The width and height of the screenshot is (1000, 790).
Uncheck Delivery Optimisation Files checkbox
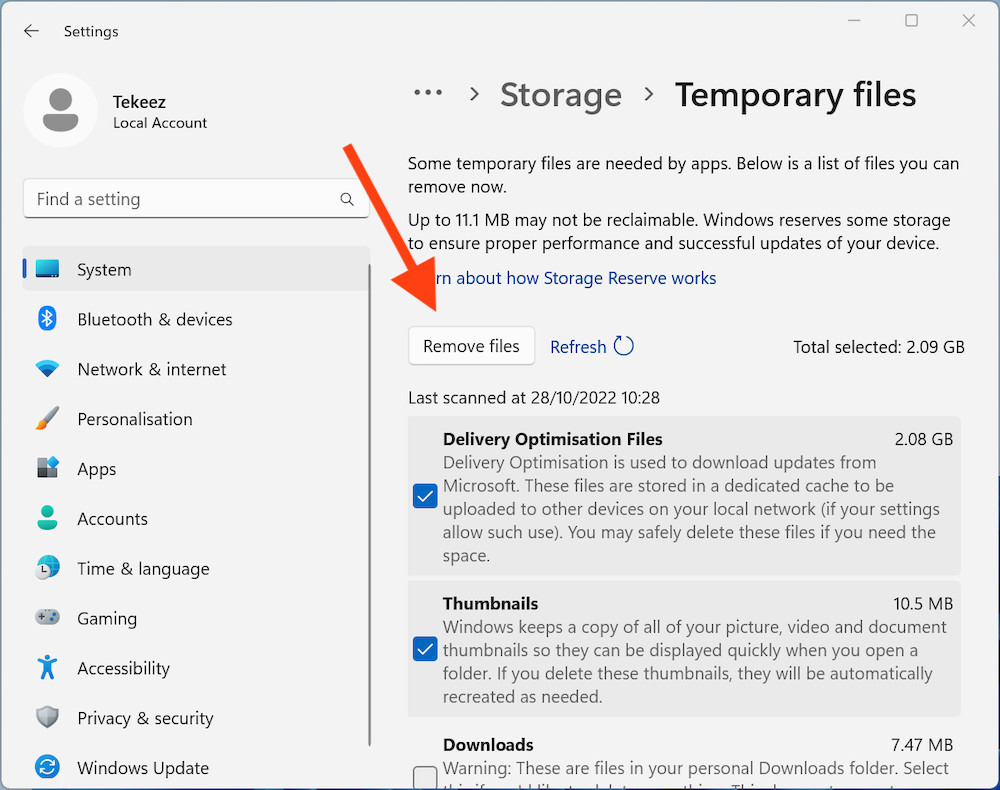tap(425, 496)
